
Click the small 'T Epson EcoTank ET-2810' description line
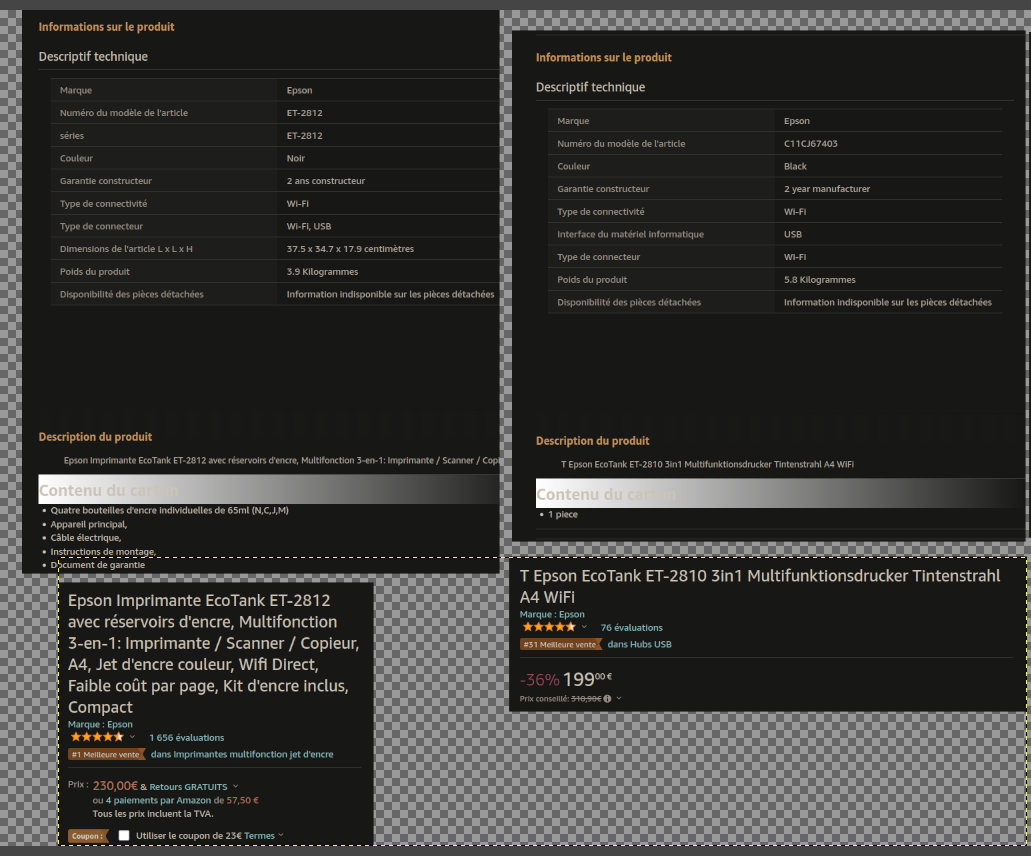tap(707, 464)
